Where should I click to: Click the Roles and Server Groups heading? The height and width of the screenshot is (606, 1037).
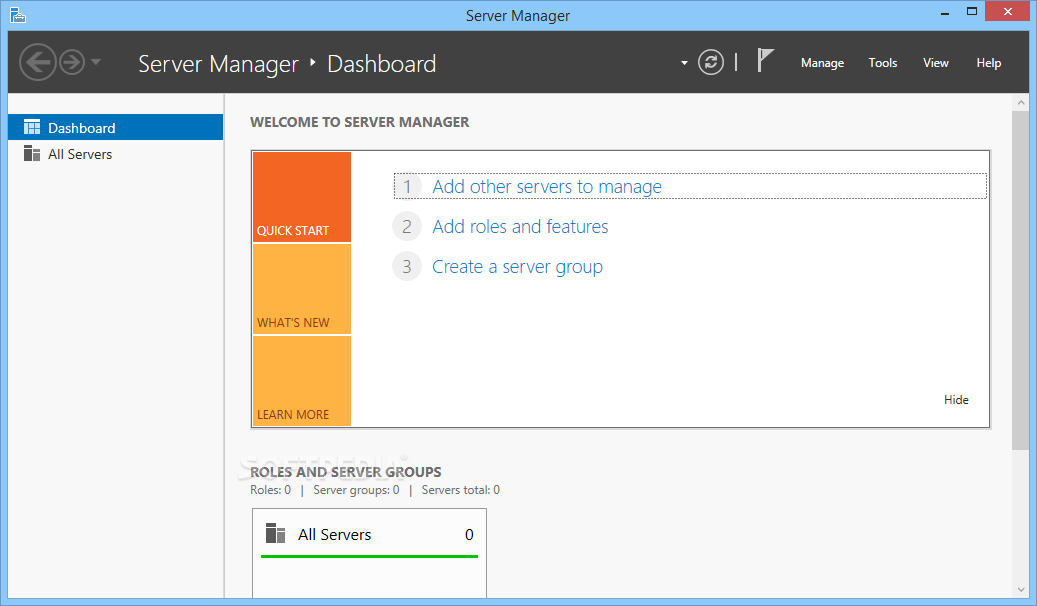pyautogui.click(x=346, y=472)
